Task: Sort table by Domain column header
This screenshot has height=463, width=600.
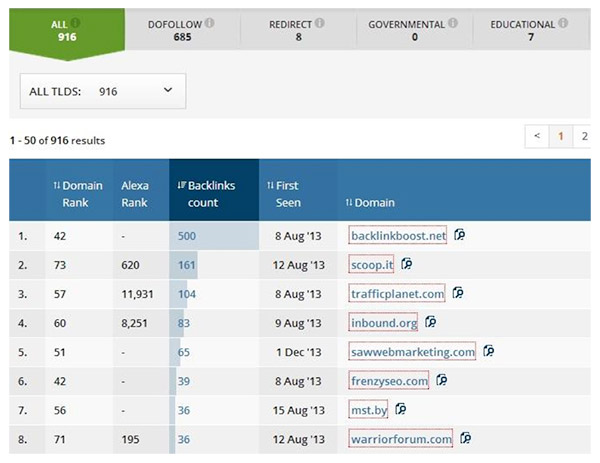Action: pos(370,202)
